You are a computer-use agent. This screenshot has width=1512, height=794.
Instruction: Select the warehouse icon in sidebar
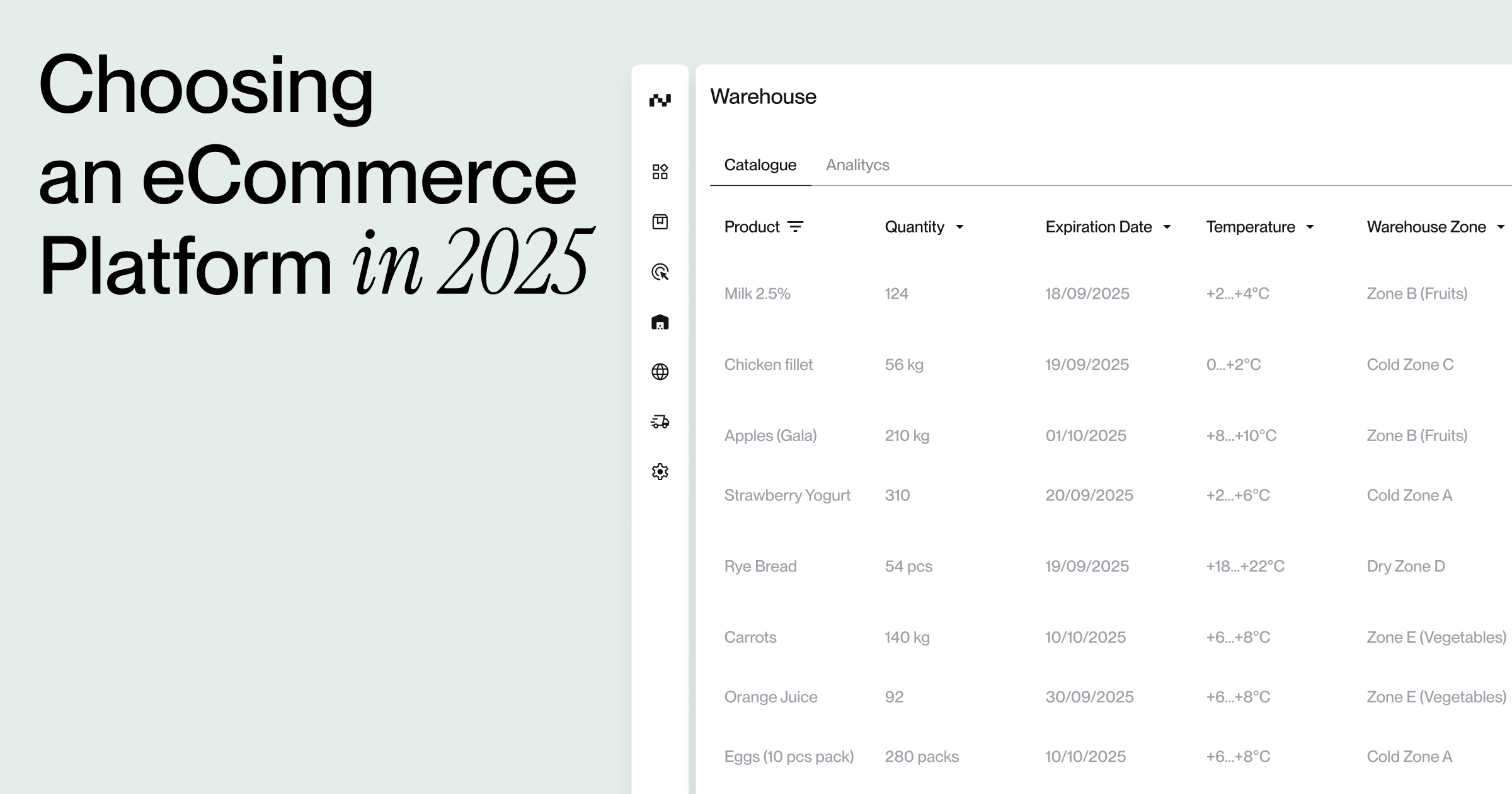click(660, 323)
